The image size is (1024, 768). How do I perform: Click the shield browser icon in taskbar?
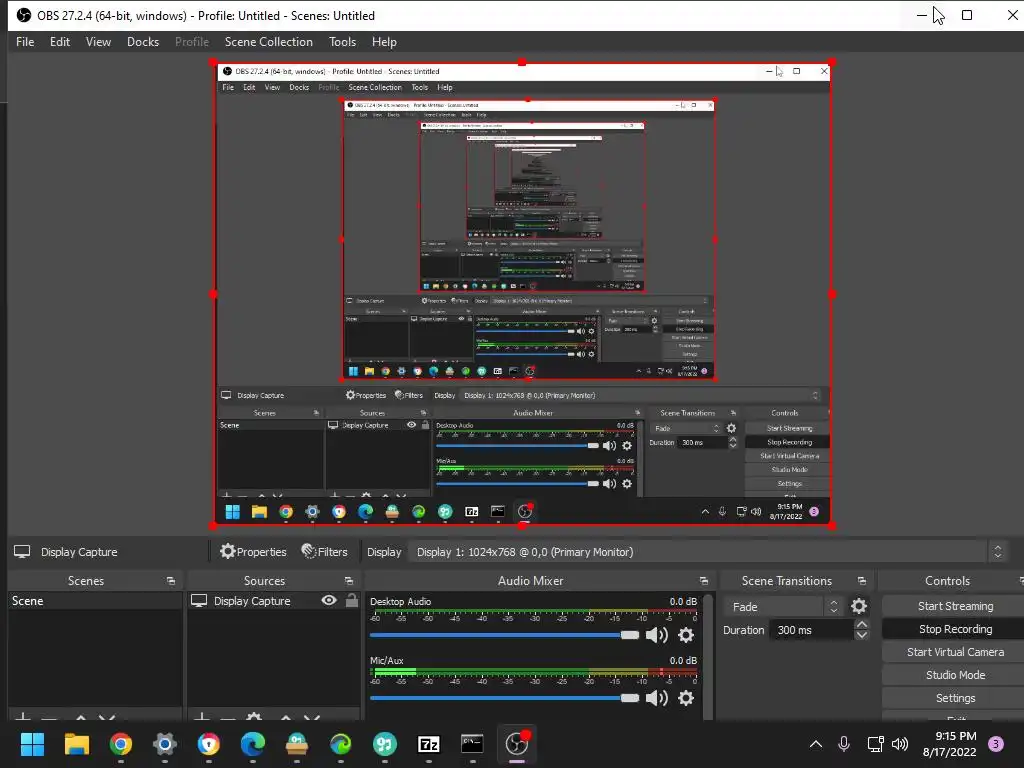coord(209,744)
